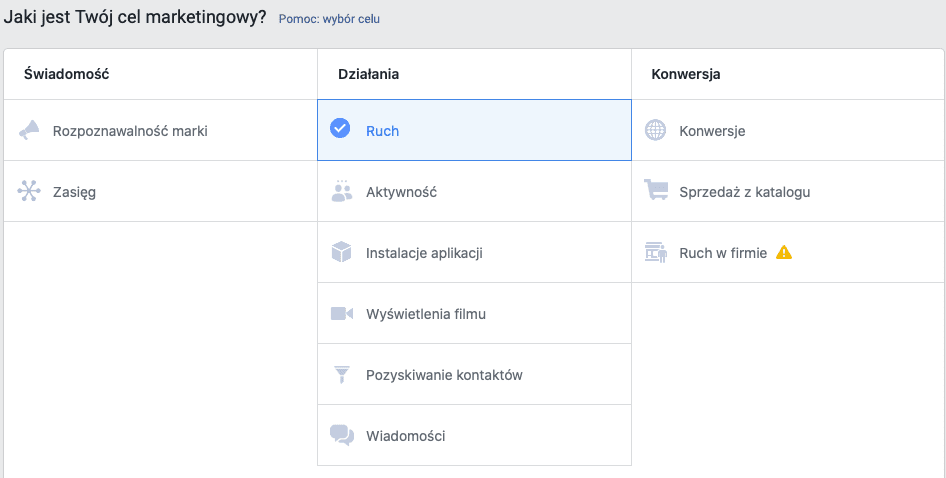Click the Zasięg network icon

[x=29, y=191]
